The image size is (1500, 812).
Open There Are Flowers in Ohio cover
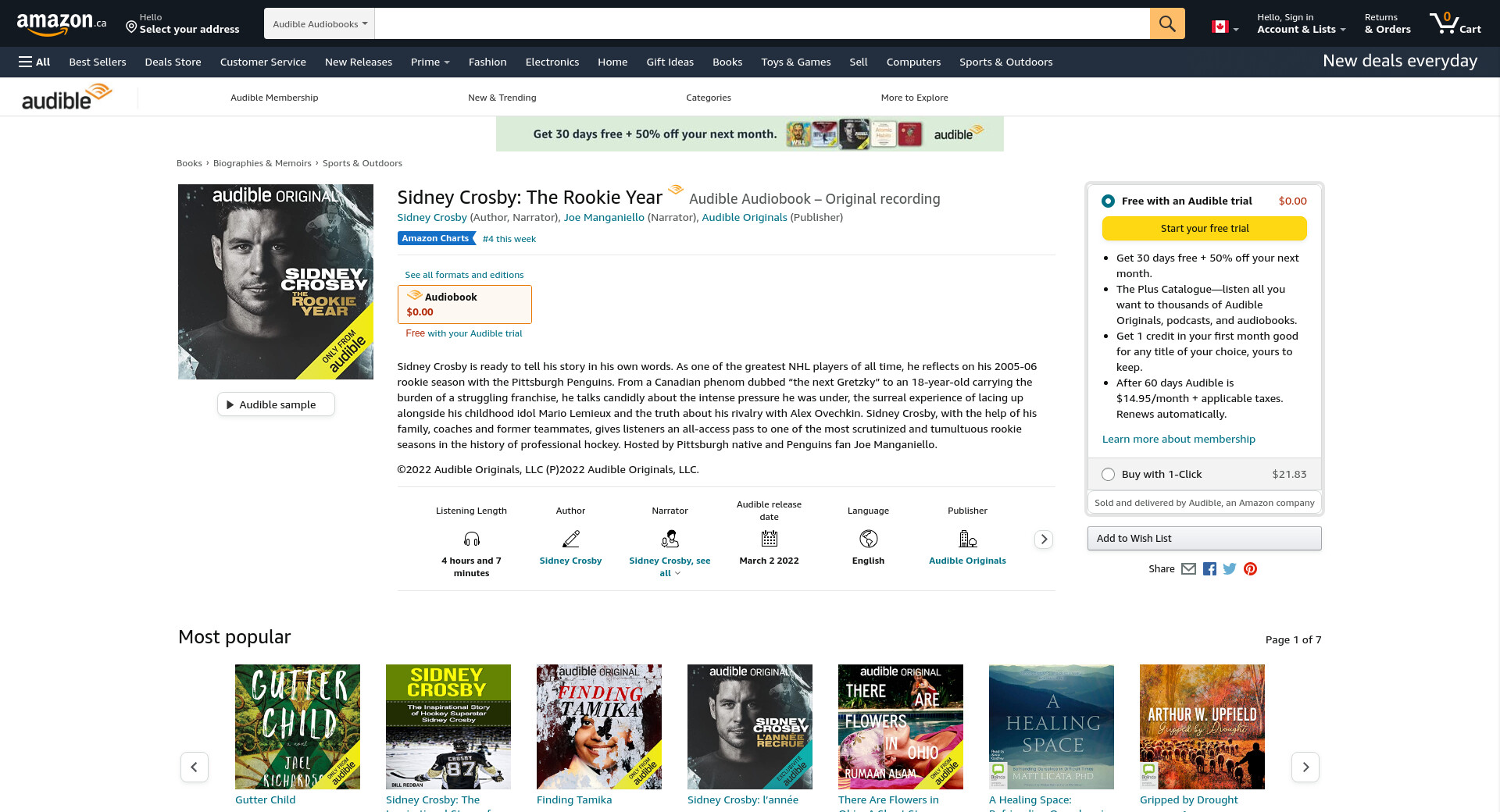click(901, 727)
